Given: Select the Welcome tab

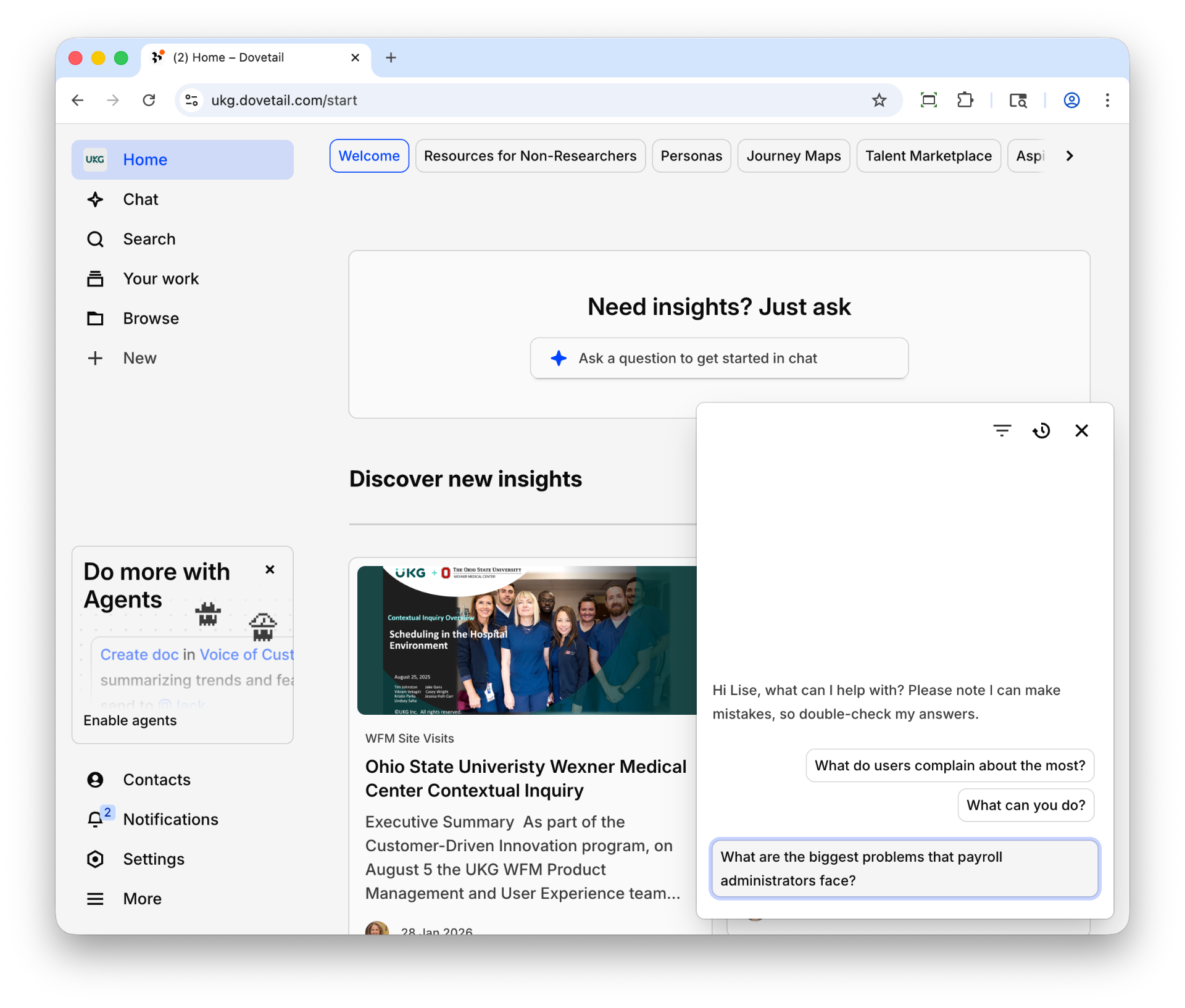Looking at the screenshot, I should pos(369,156).
